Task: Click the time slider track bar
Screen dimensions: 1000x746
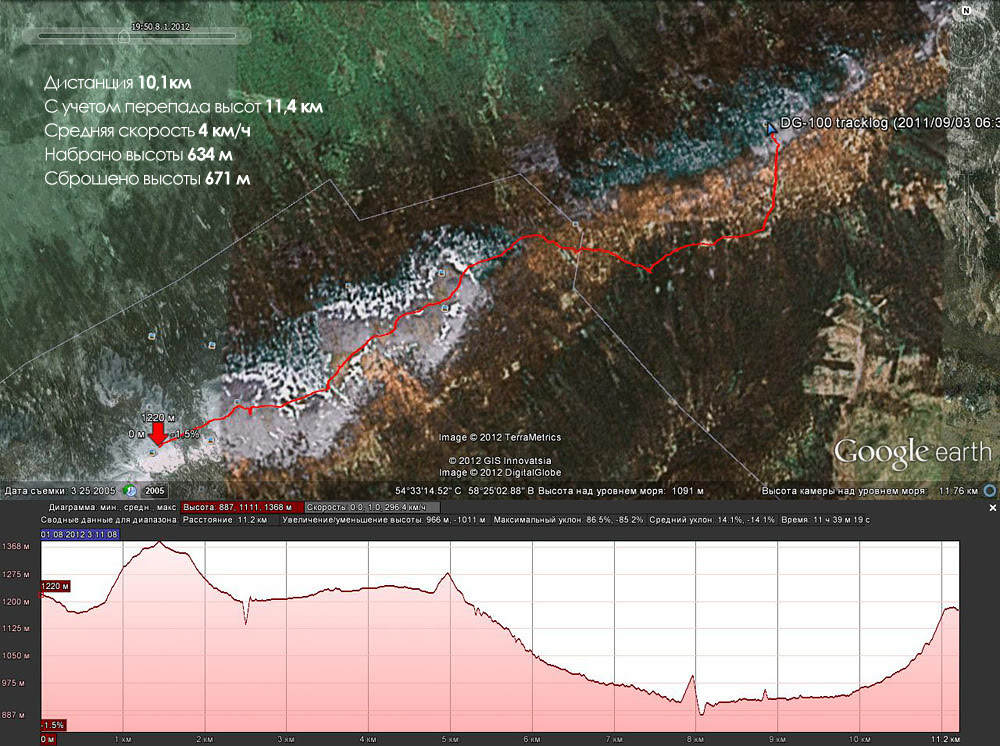Action: click(180, 36)
